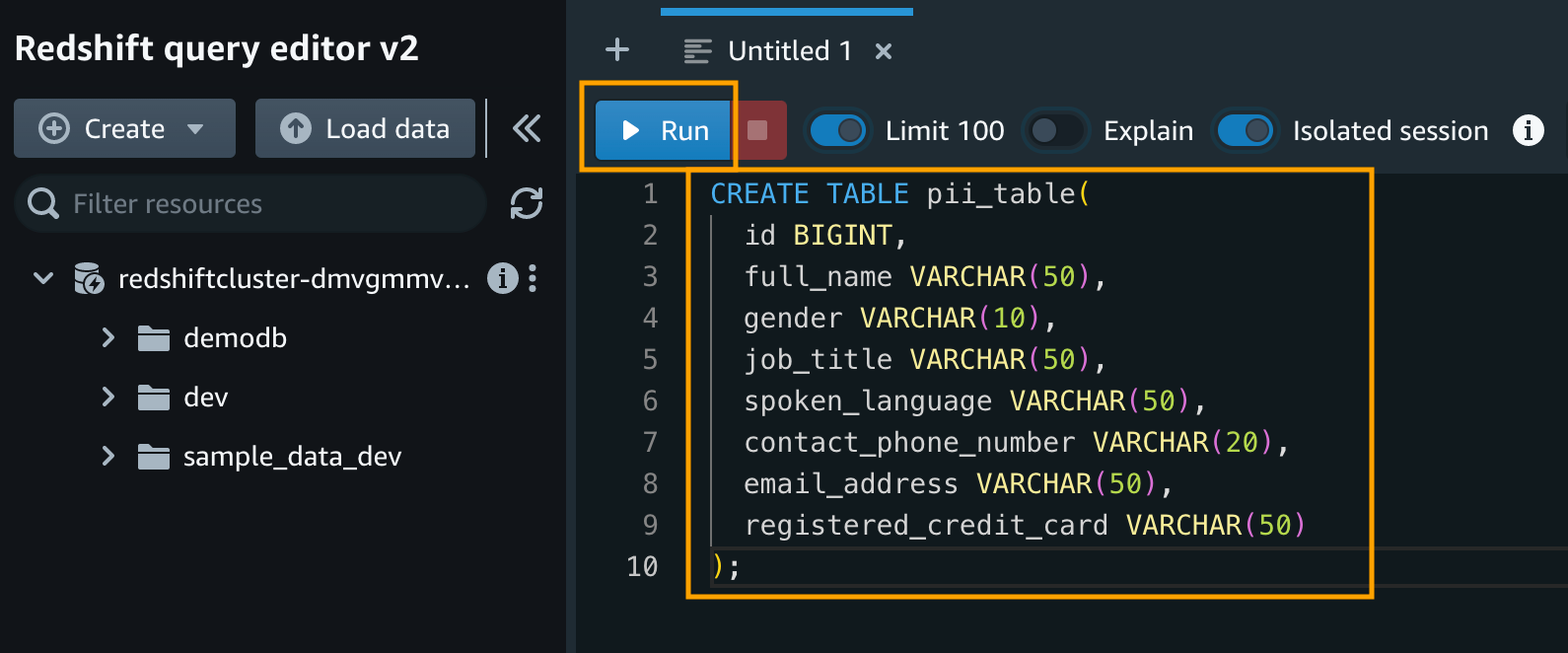Screen dimensions: 1568x653
Task: Open the Isolated session info icon
Action: point(1529,130)
